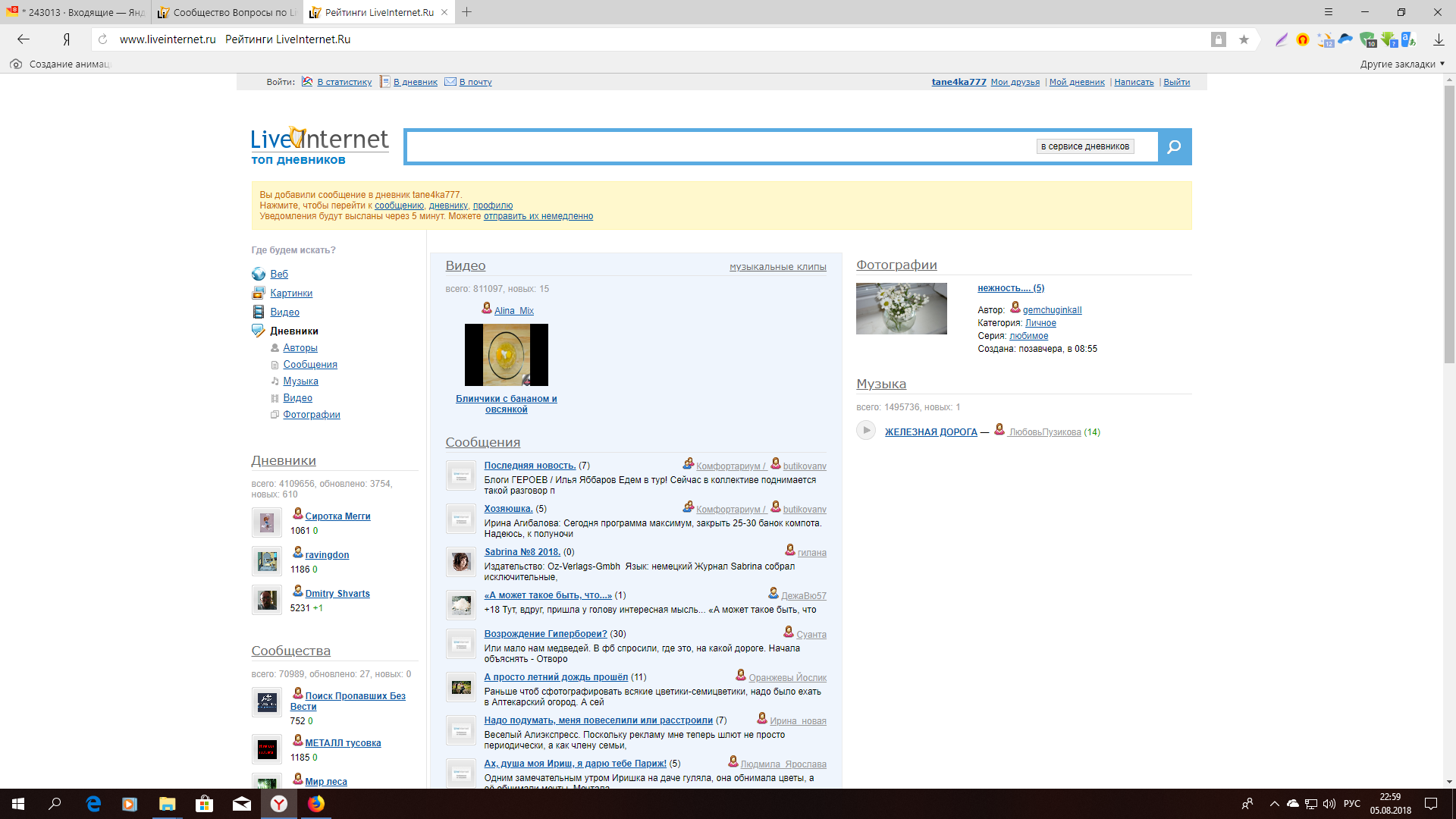
Task: Click the Yandex Я home button
Action: 67,39
